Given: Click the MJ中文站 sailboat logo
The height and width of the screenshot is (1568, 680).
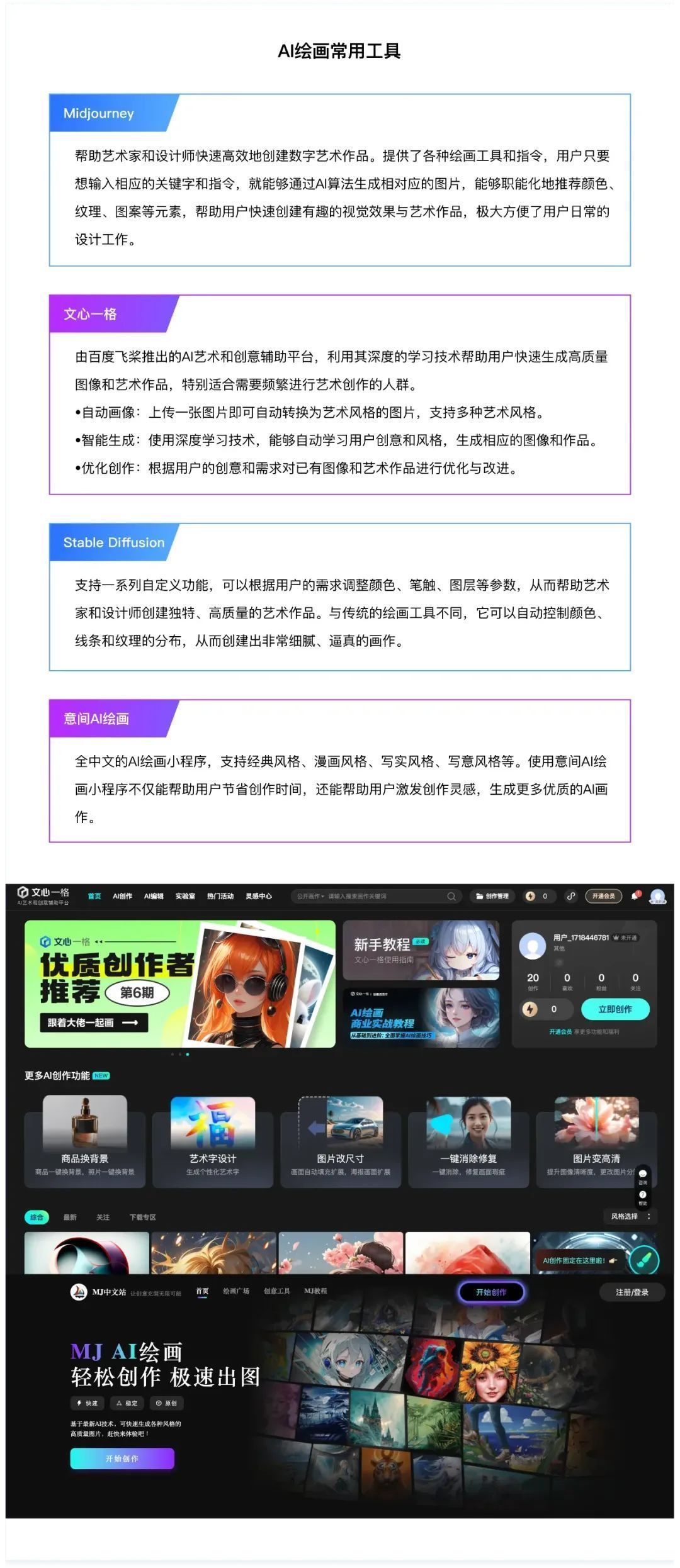Looking at the screenshot, I should point(78,1292).
